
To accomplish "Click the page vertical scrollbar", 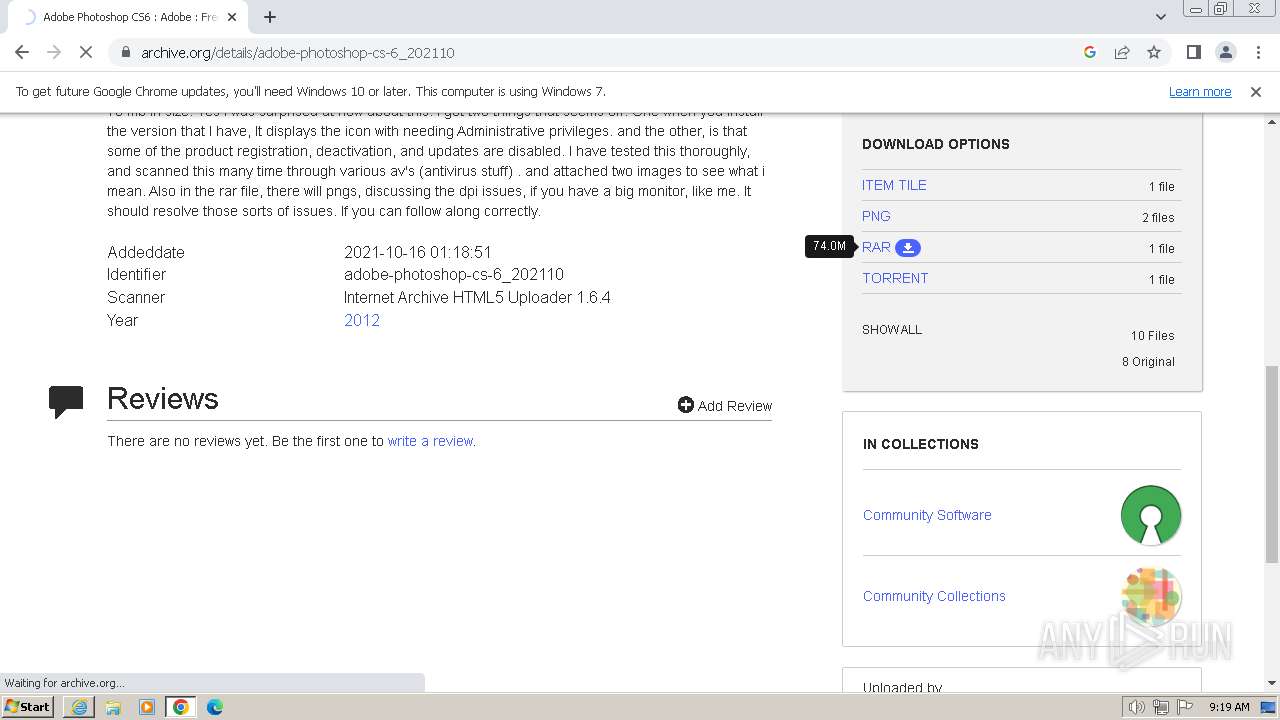I will coord(1272,464).
